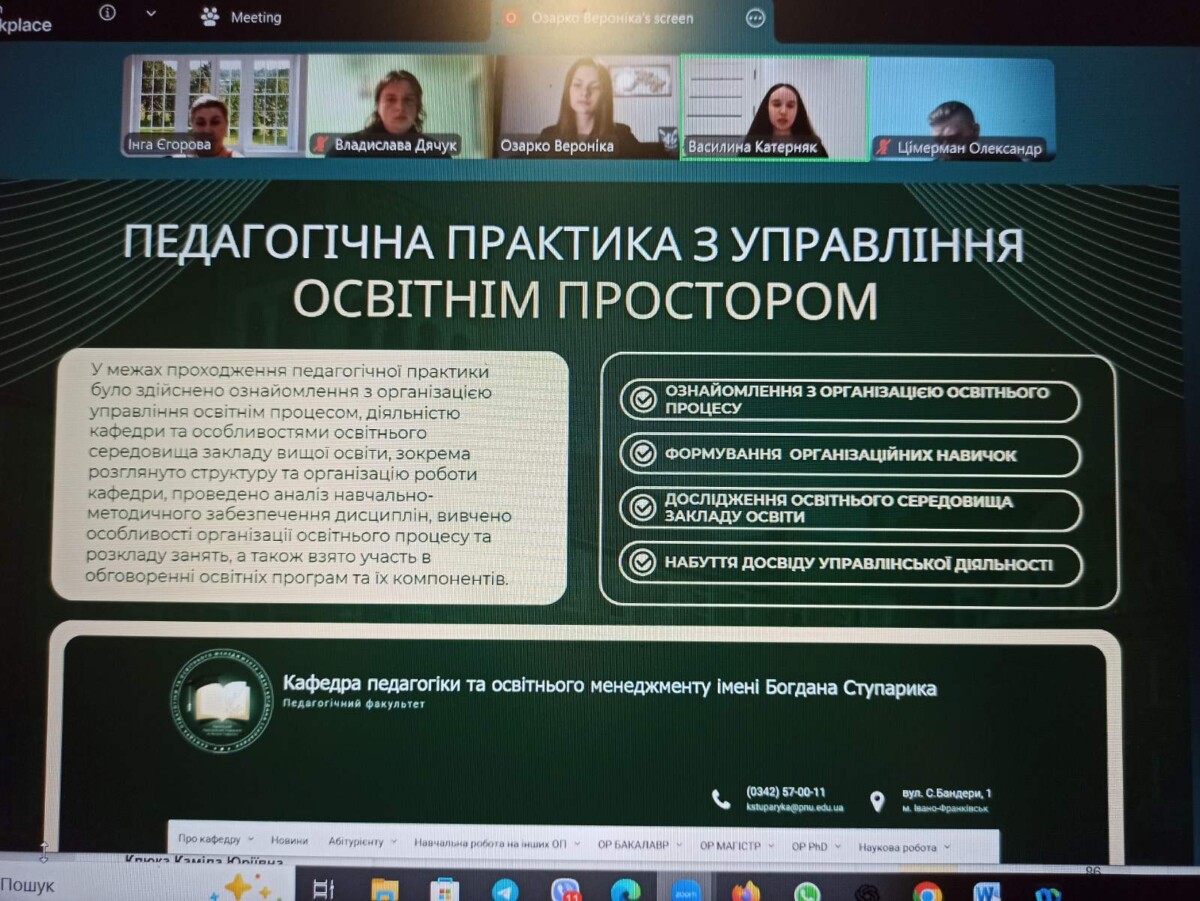
Task: Open File Explorer from the taskbar
Action: pos(385,890)
